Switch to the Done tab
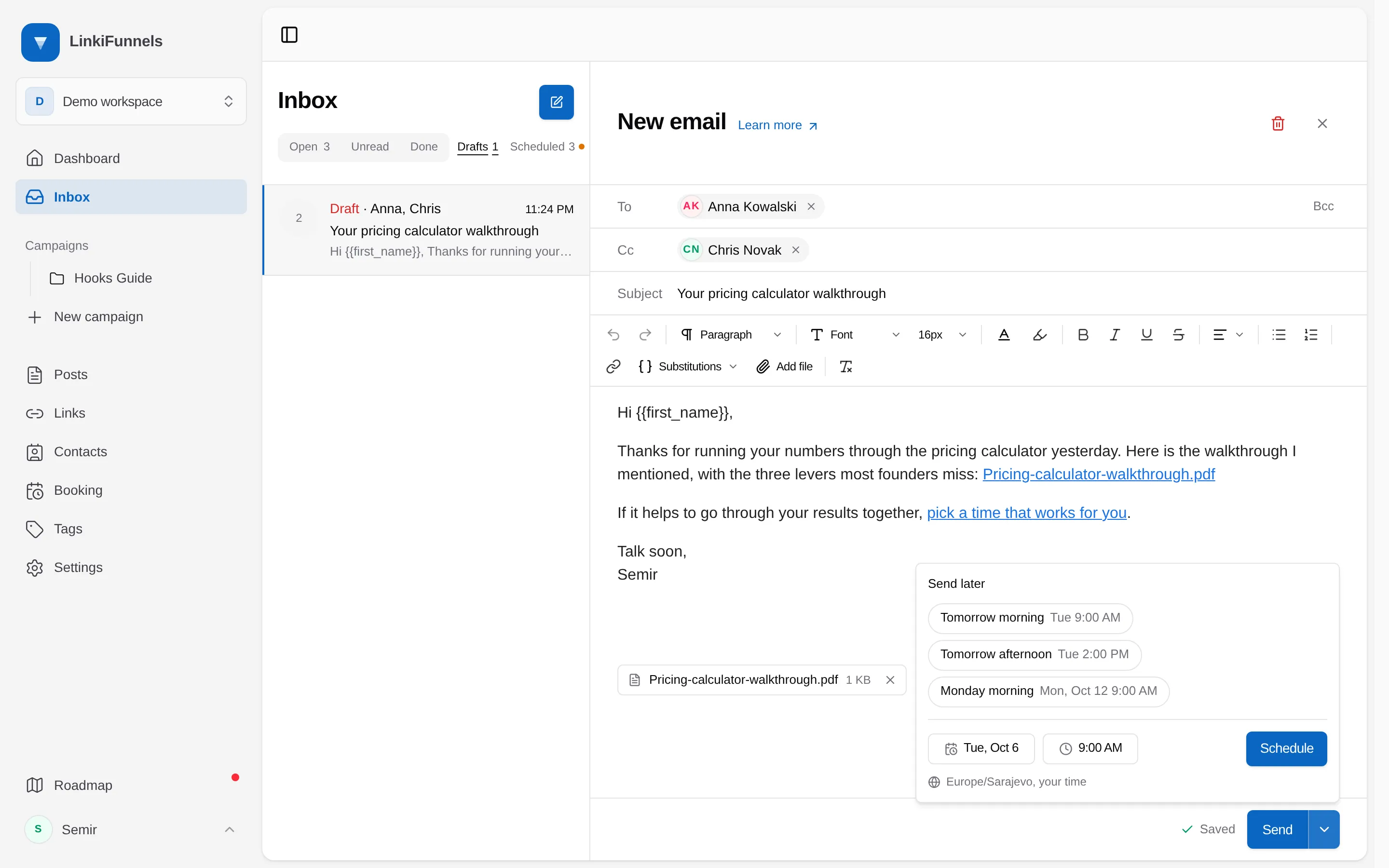1389x868 pixels. pos(423,147)
